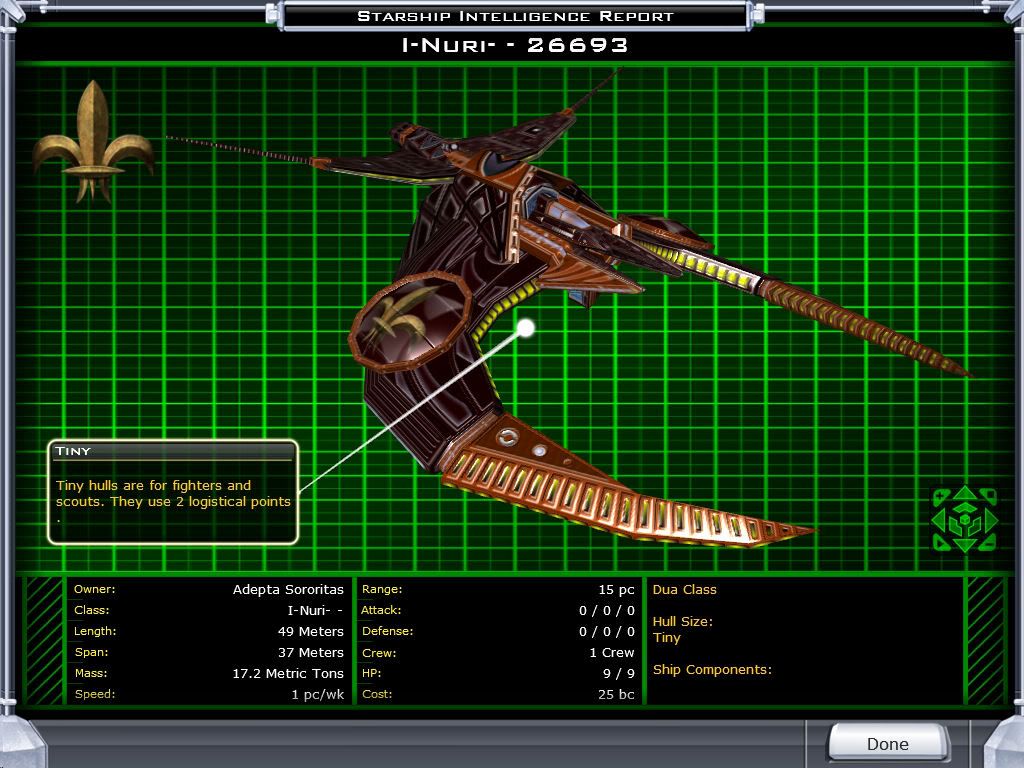Click the Attack value '0 / 0 / 0'

[607, 610]
